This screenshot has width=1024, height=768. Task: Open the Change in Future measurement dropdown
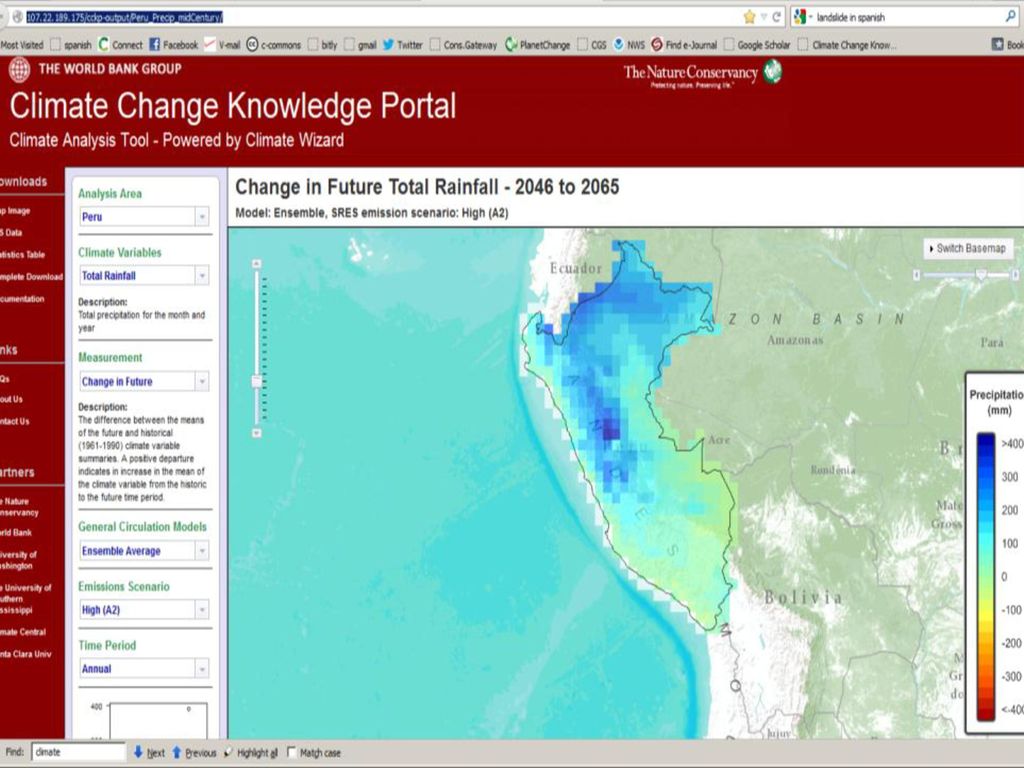coord(144,381)
